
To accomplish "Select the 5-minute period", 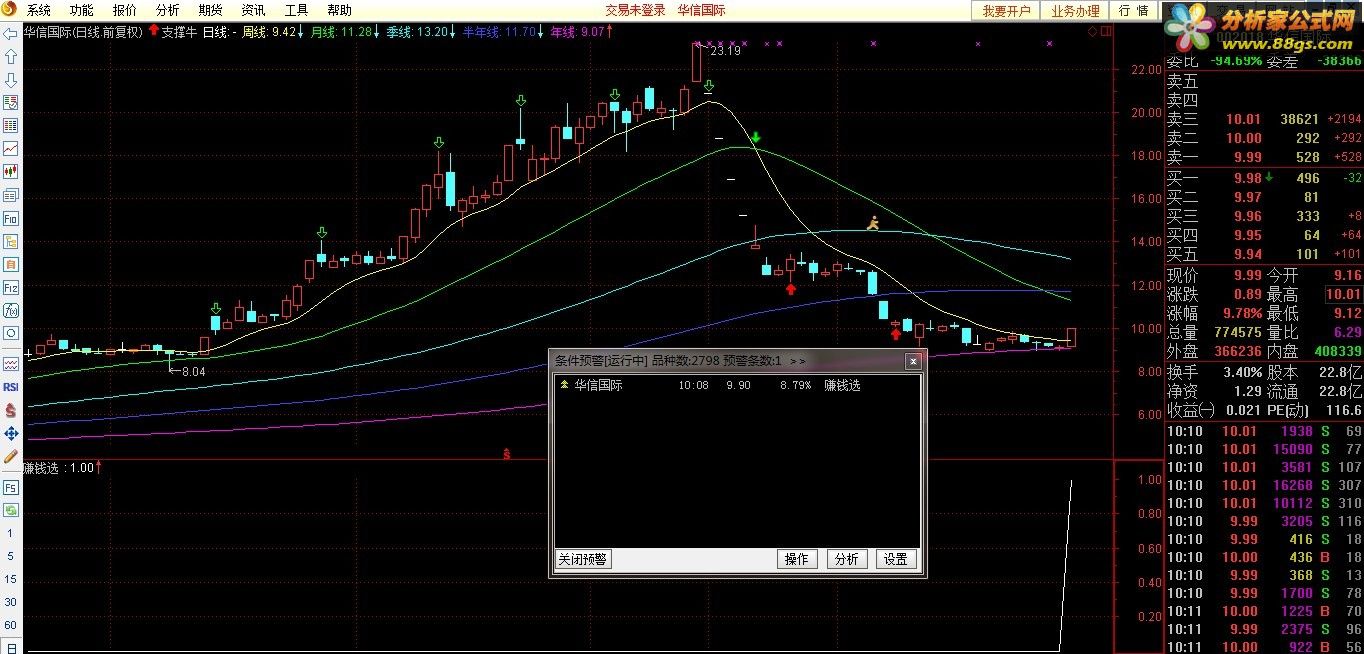I will (x=11, y=556).
